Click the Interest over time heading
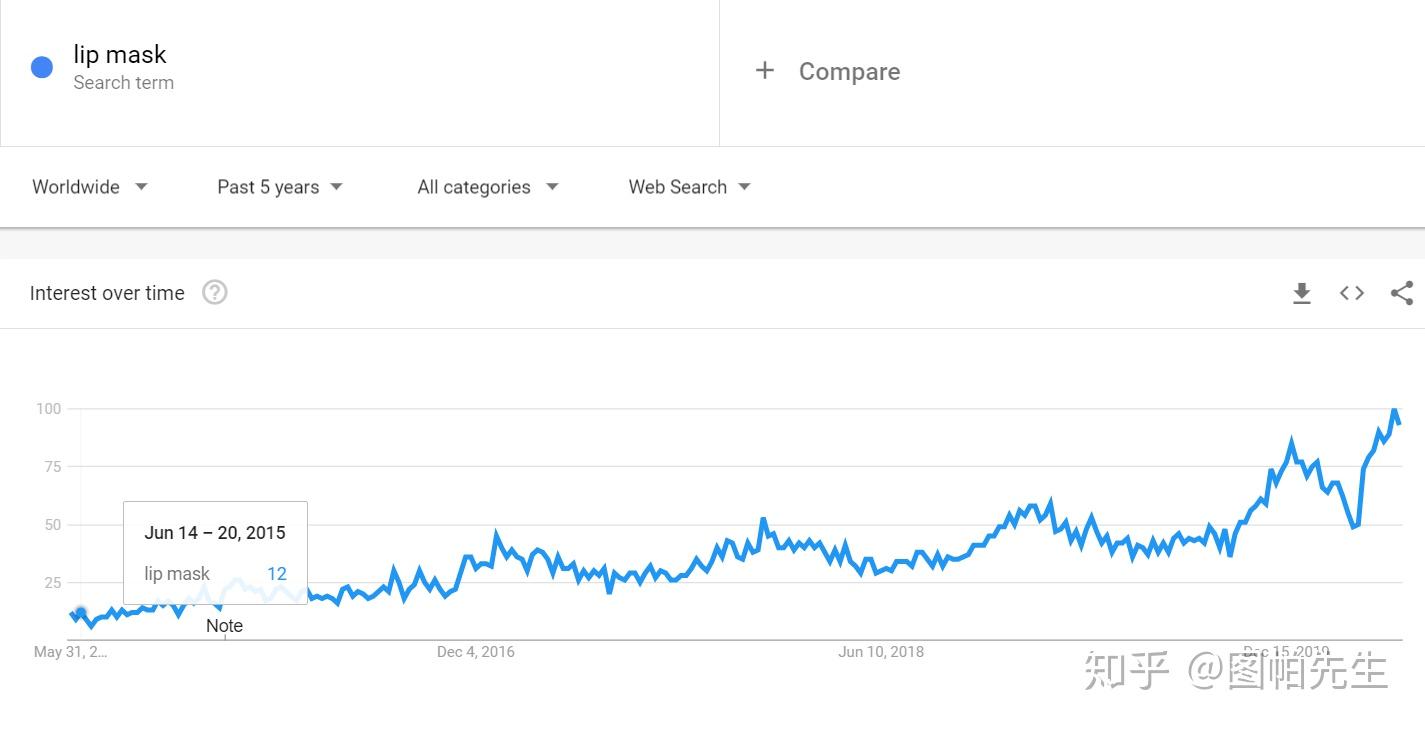The width and height of the screenshot is (1425, 729). [107, 293]
